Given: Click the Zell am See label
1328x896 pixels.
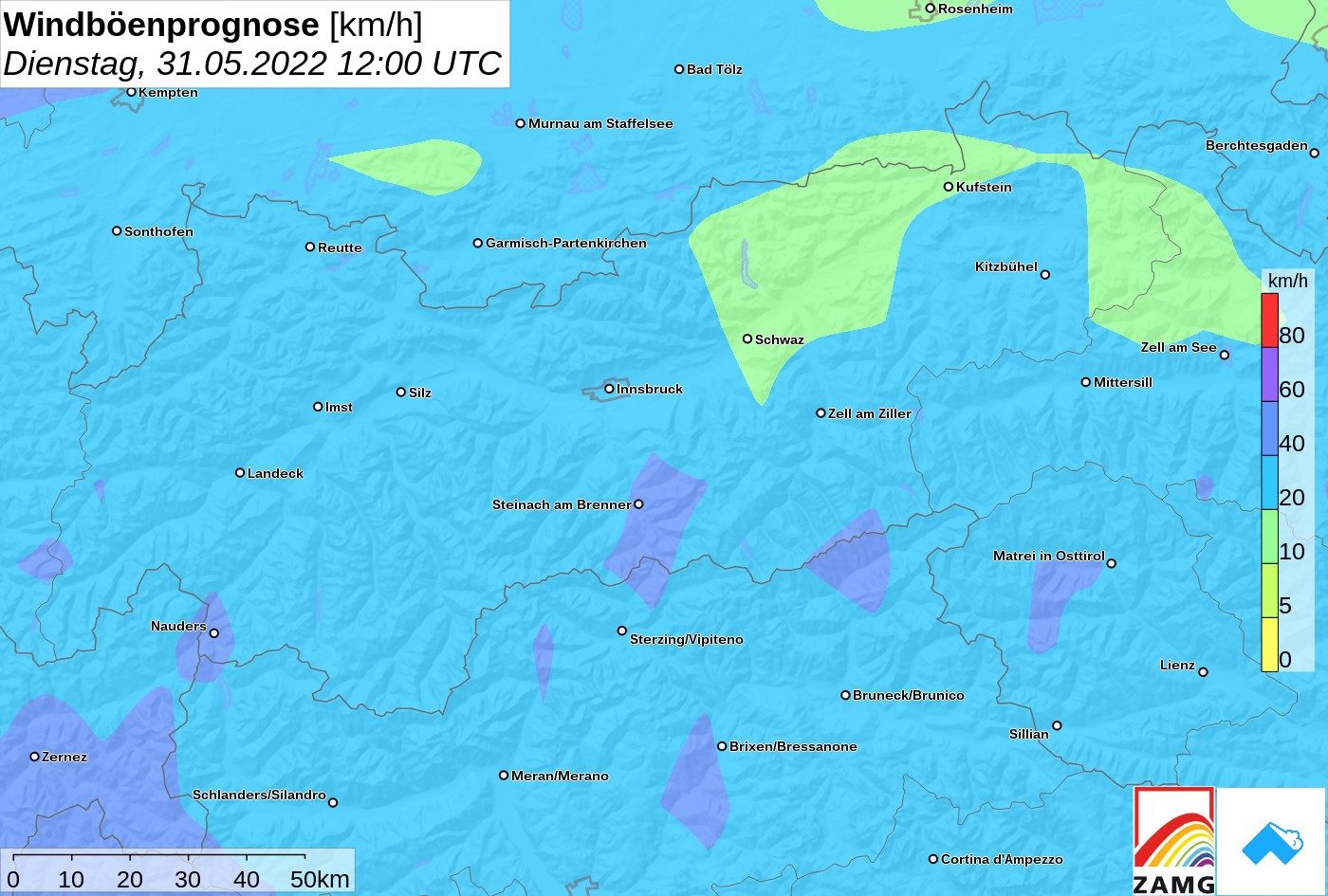Looking at the screenshot, I should coord(1178,347).
